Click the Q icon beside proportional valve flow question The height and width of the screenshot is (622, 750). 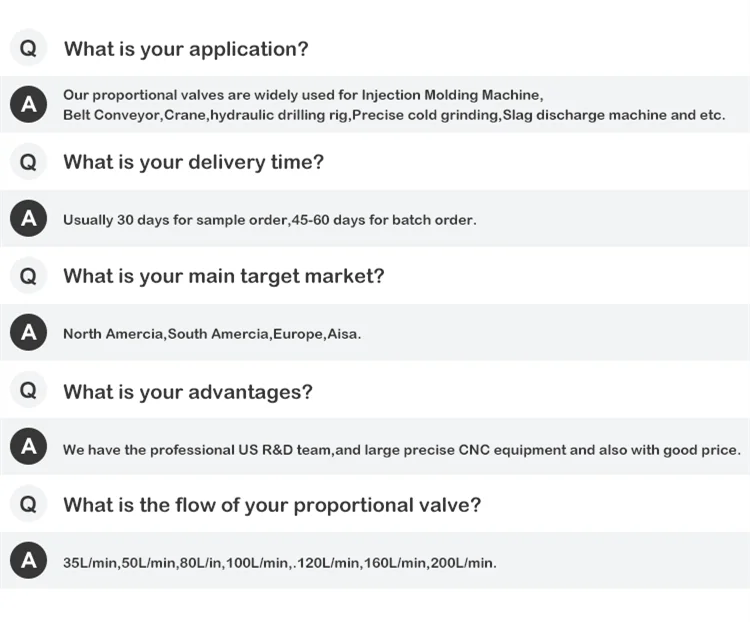click(x=28, y=505)
